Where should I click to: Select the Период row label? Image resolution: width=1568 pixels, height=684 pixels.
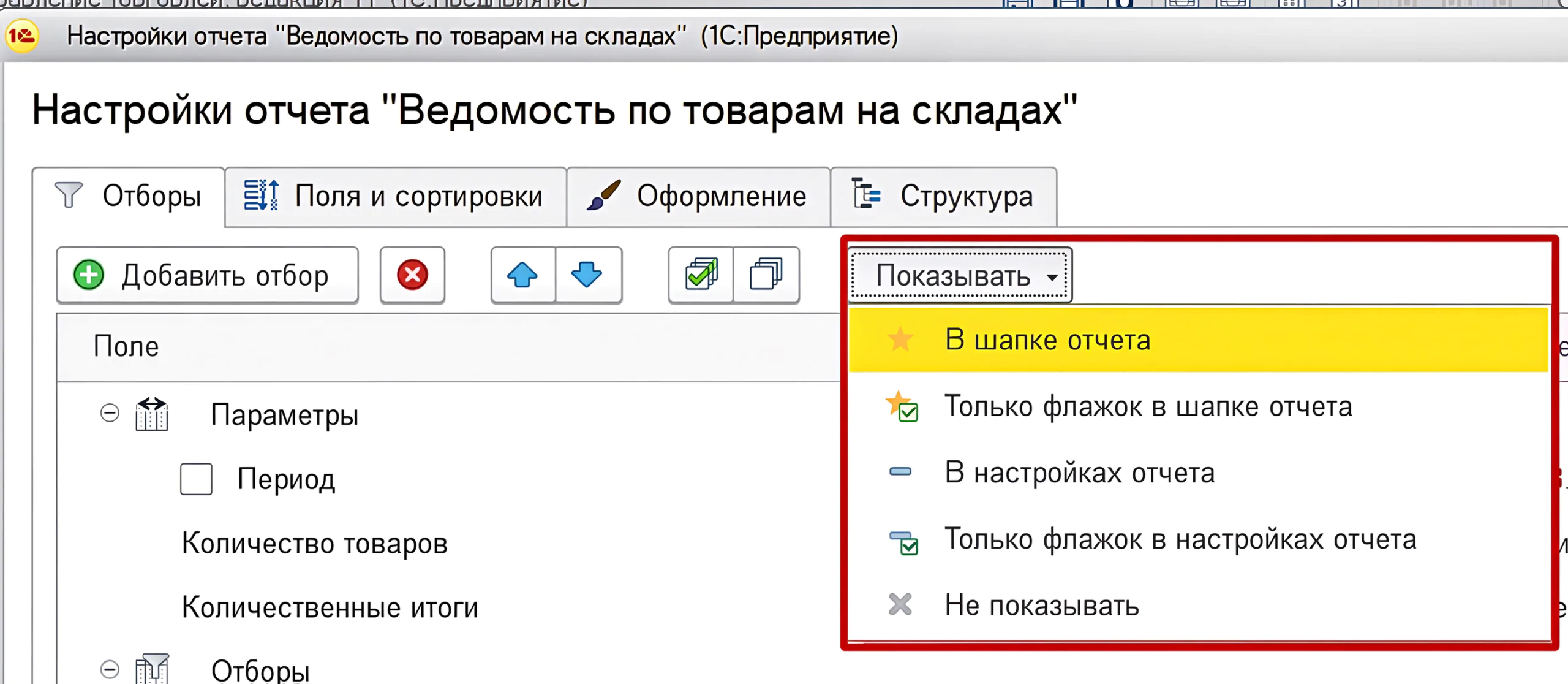point(287,479)
